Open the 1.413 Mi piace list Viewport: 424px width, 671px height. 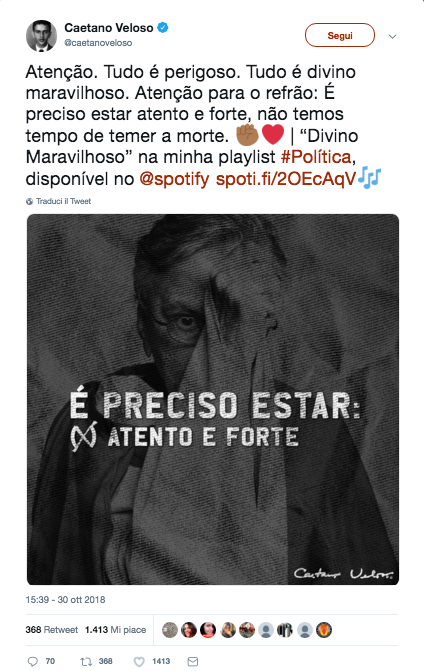[116, 630]
